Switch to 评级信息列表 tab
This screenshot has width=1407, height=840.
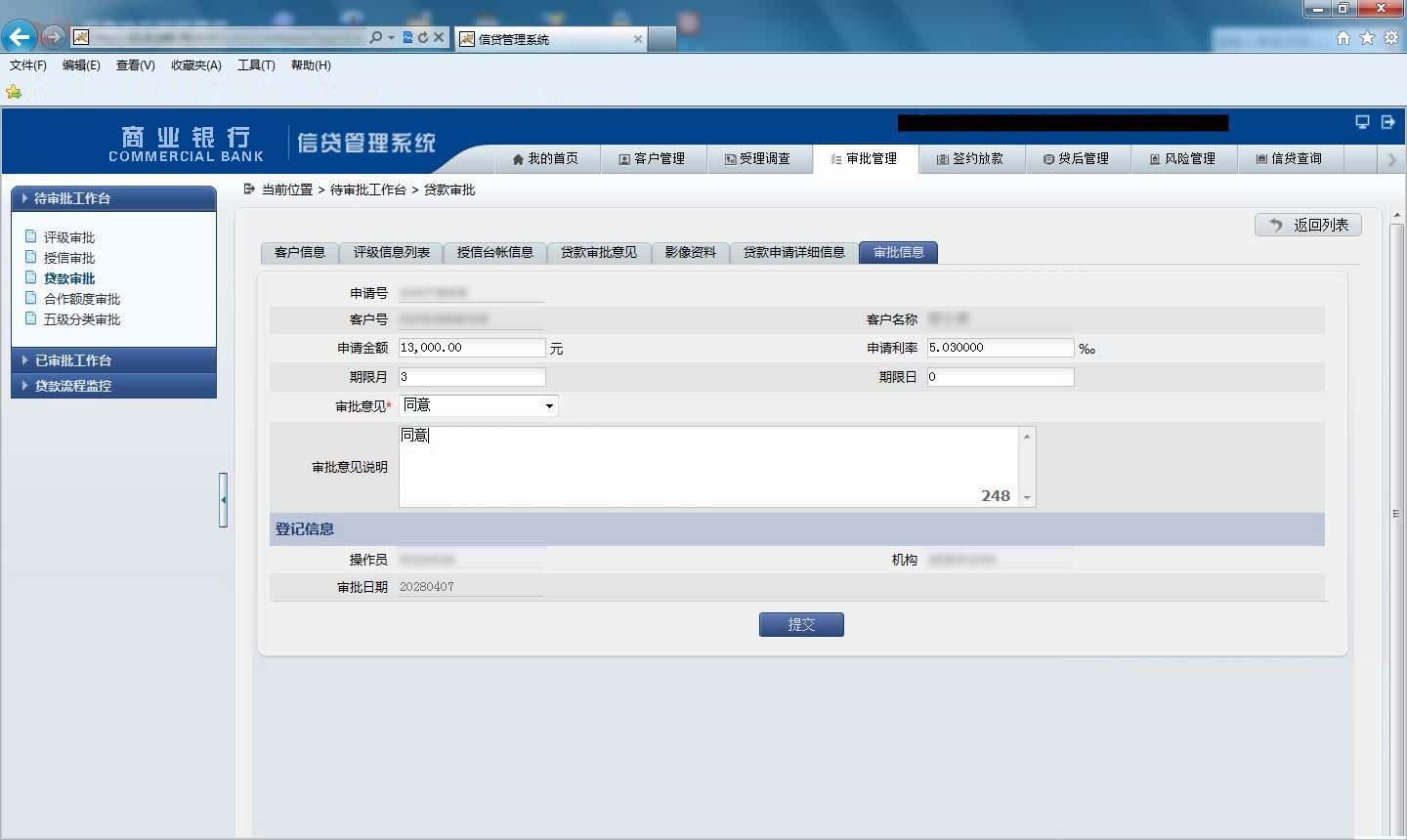pyautogui.click(x=392, y=252)
